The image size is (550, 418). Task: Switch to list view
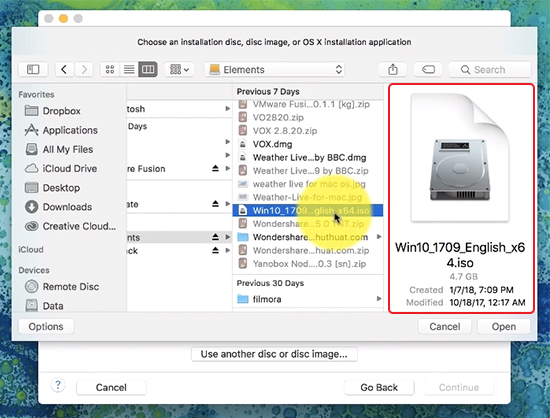click(x=129, y=69)
